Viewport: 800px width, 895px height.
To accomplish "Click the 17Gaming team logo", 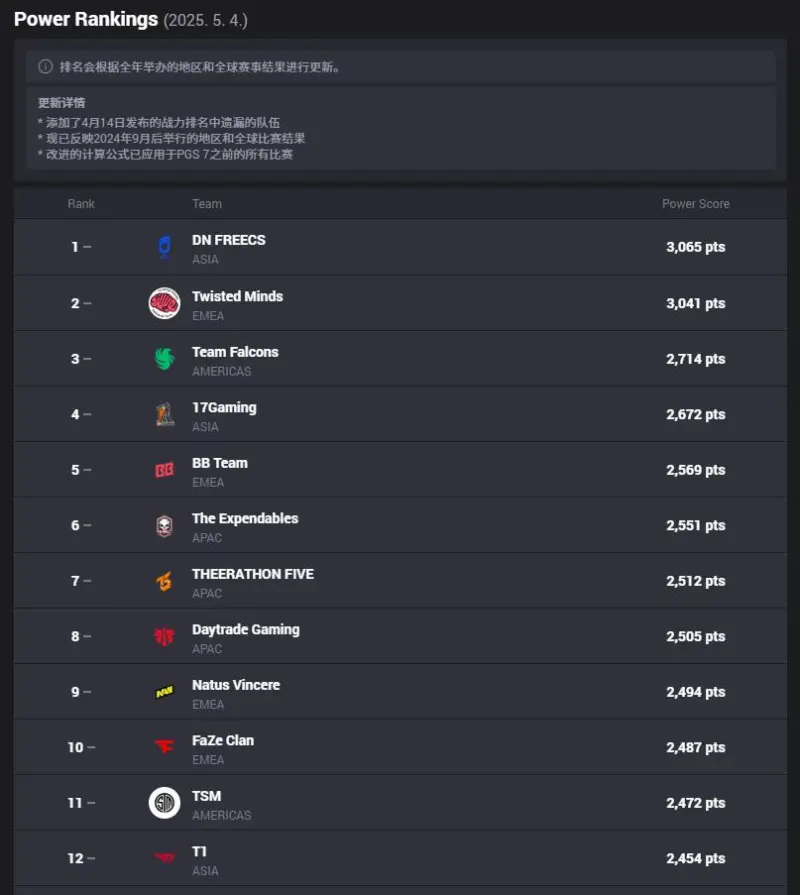I will [x=164, y=414].
